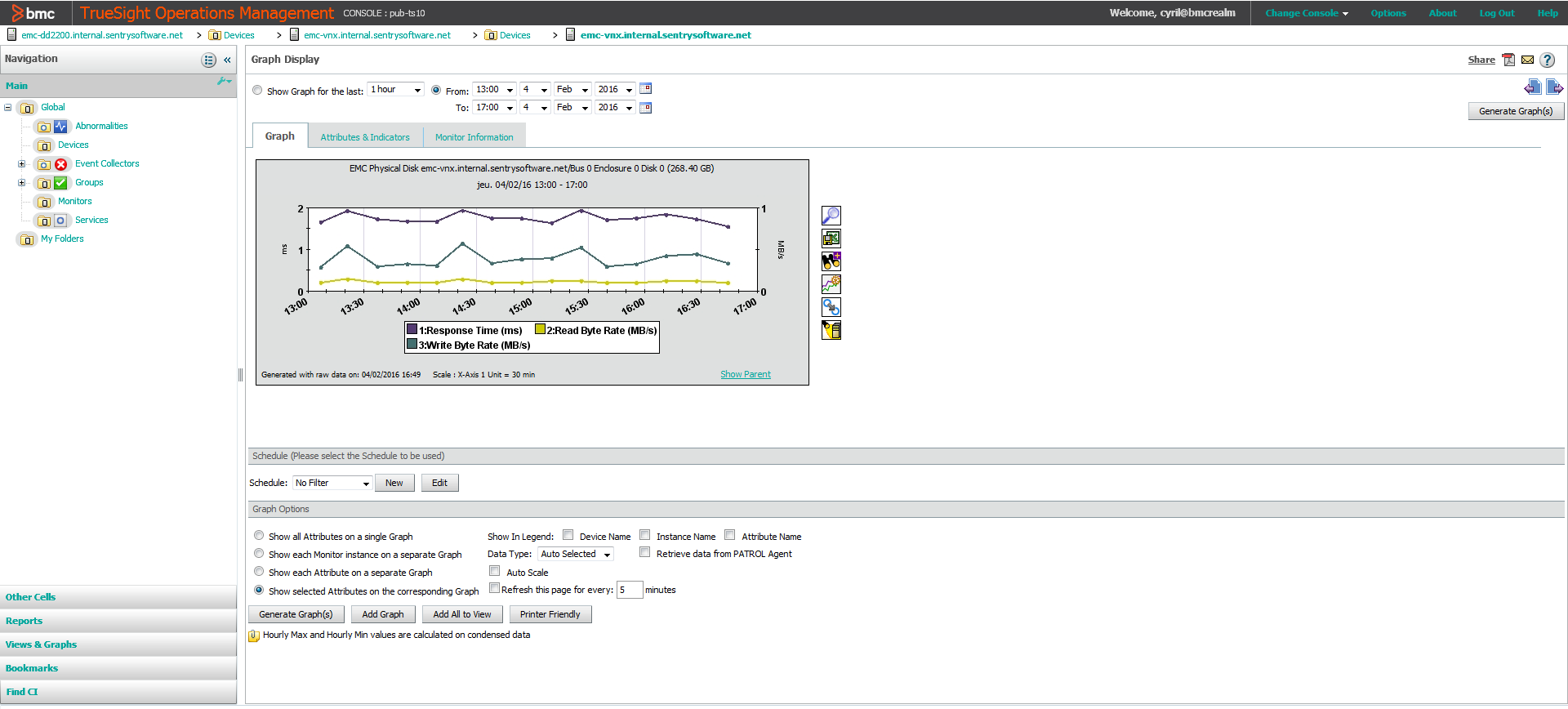Click the binoculars icon beside the graph

coord(831,261)
